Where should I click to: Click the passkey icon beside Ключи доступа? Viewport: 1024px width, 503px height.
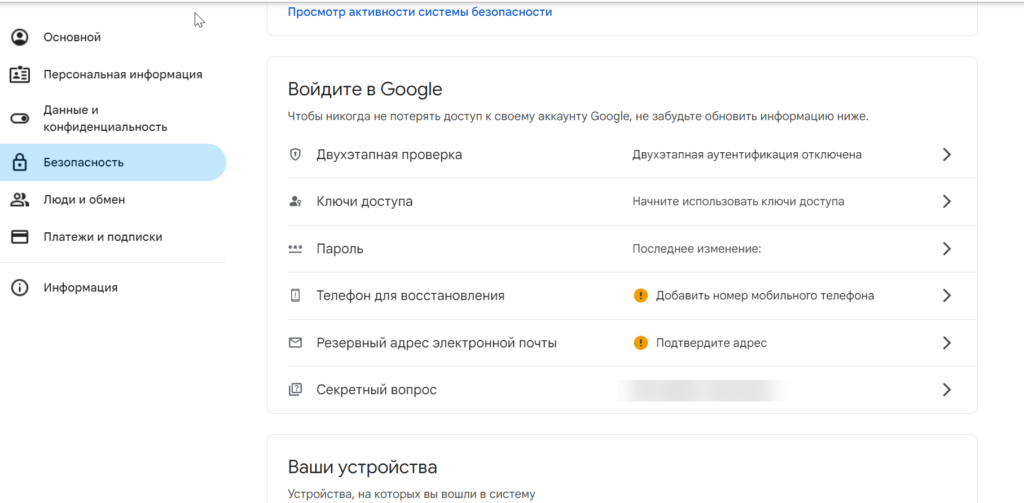(x=295, y=202)
